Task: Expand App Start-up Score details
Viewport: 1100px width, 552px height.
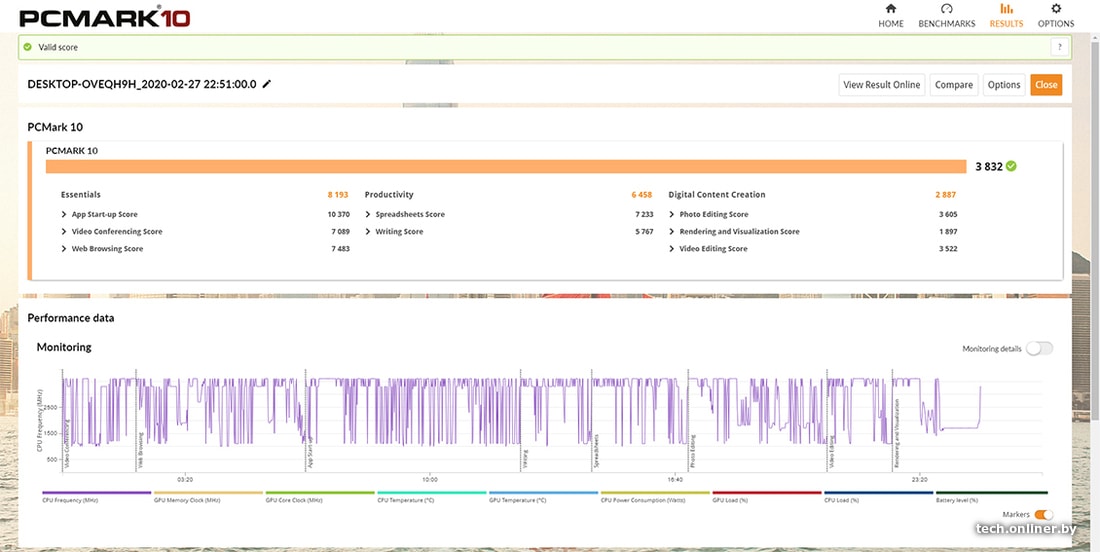Action: [65, 215]
